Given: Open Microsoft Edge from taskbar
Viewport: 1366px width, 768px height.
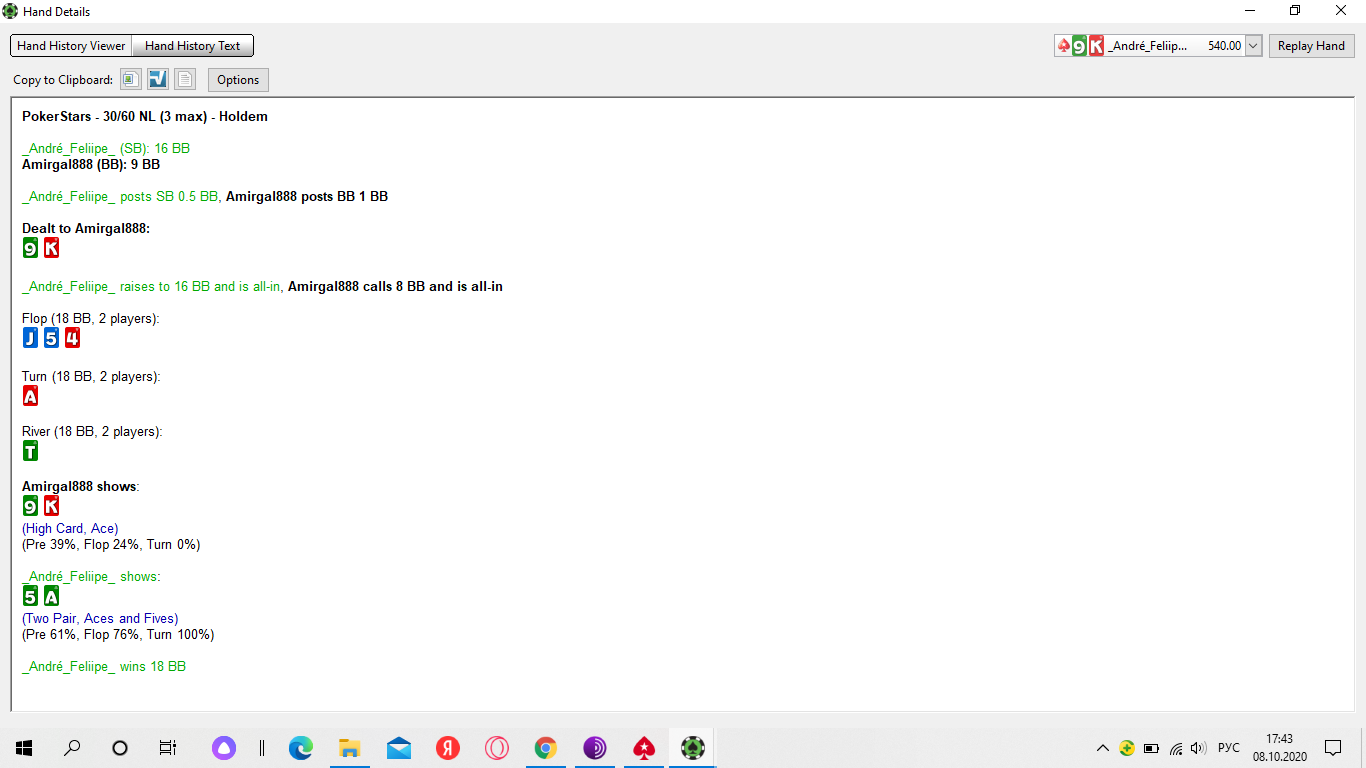Looking at the screenshot, I should [301, 747].
